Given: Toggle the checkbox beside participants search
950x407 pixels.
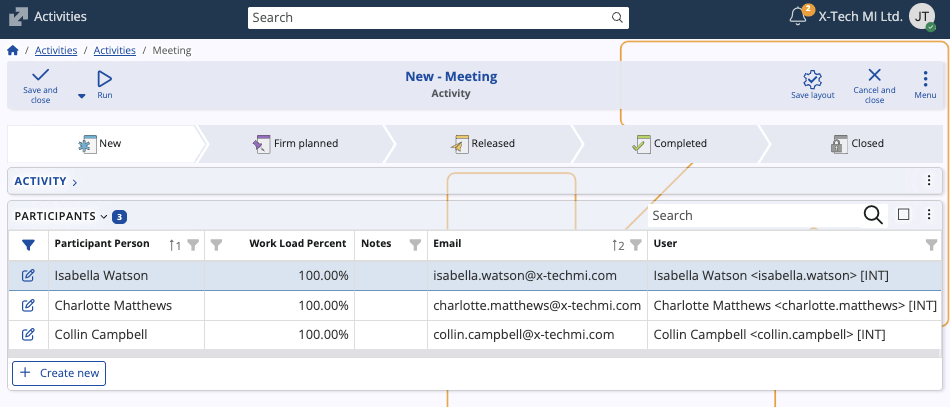Looking at the screenshot, I should [903, 214].
